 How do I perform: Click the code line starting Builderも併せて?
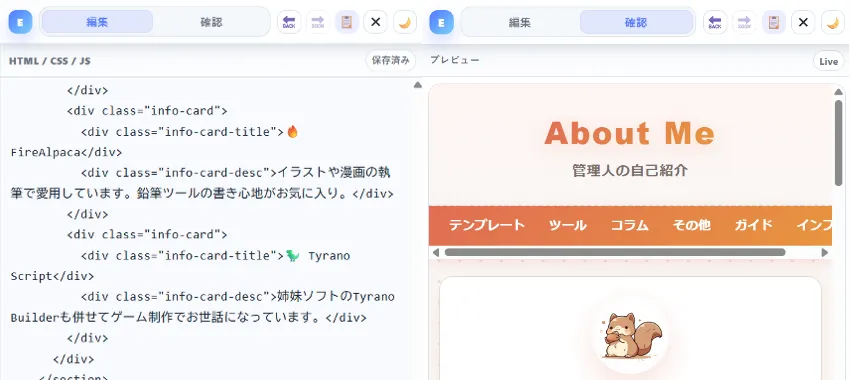[189, 317]
